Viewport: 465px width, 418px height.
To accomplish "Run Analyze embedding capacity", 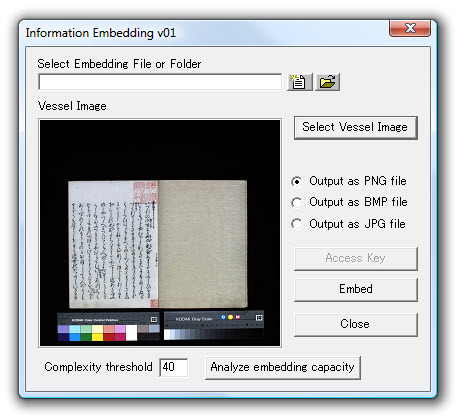I will click(283, 367).
